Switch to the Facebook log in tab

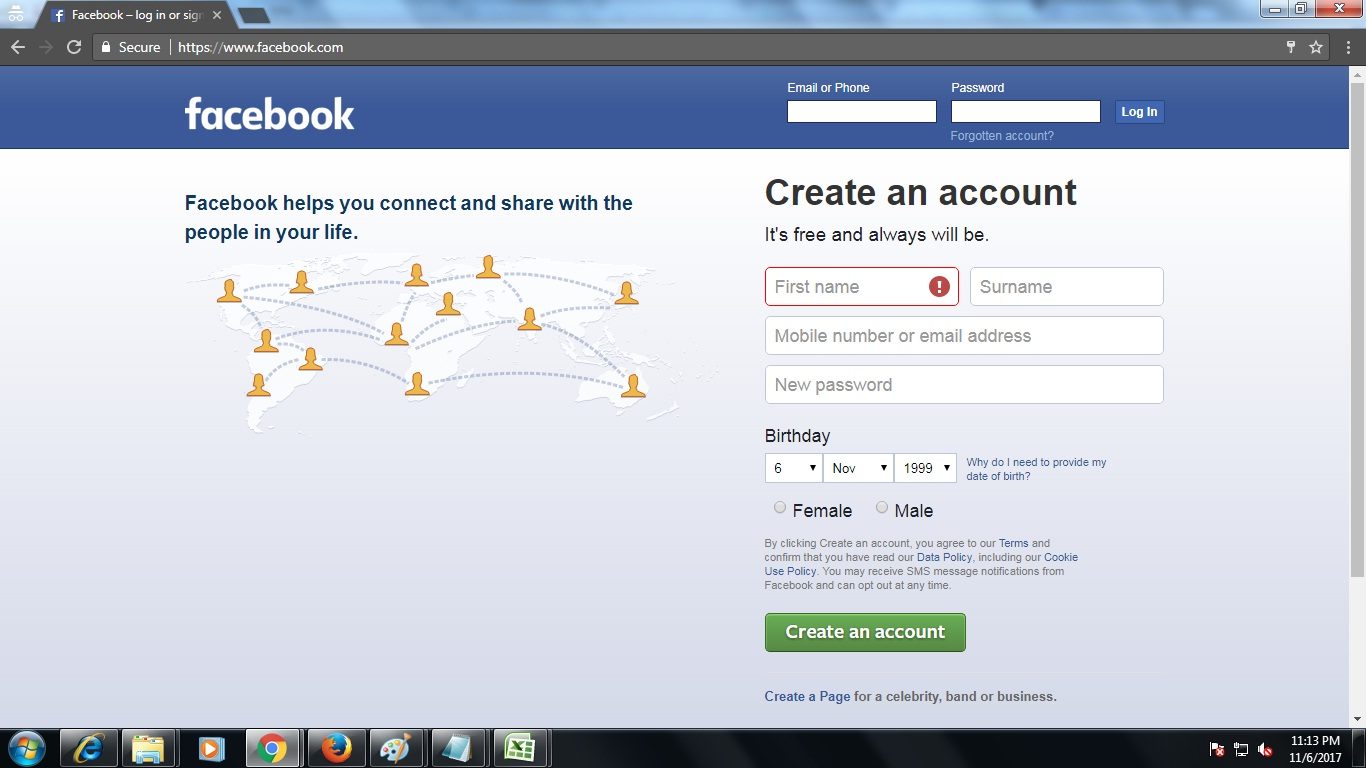coord(135,16)
